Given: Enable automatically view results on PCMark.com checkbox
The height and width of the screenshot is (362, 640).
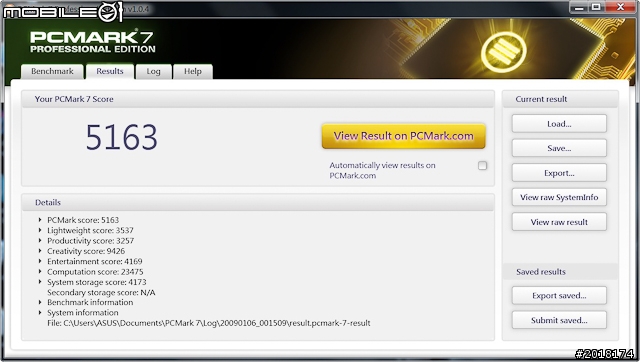Looking at the screenshot, I should 482,165.
